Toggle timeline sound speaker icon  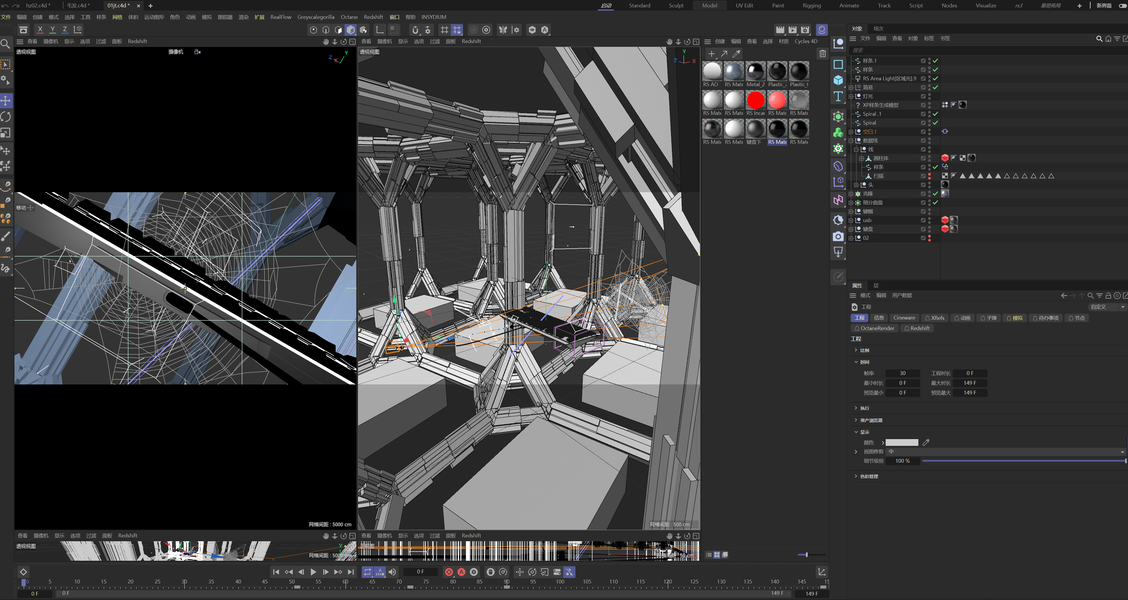[x=392, y=572]
